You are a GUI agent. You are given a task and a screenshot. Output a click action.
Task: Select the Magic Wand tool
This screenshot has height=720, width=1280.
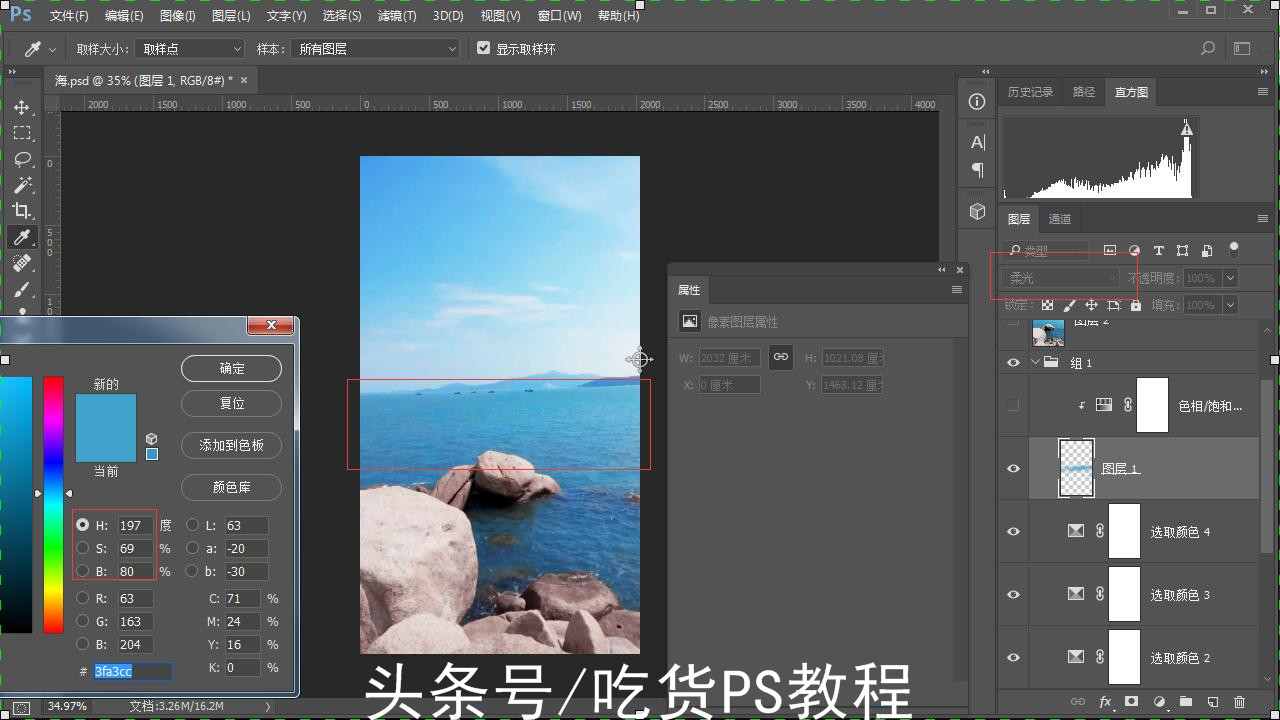[x=22, y=185]
